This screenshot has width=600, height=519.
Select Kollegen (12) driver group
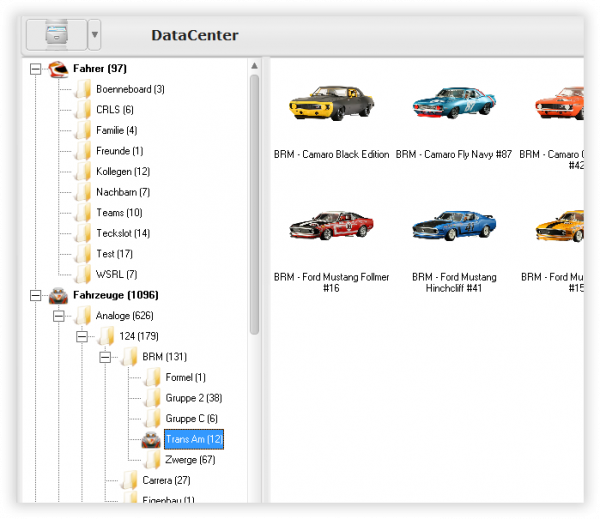[x=123, y=171]
